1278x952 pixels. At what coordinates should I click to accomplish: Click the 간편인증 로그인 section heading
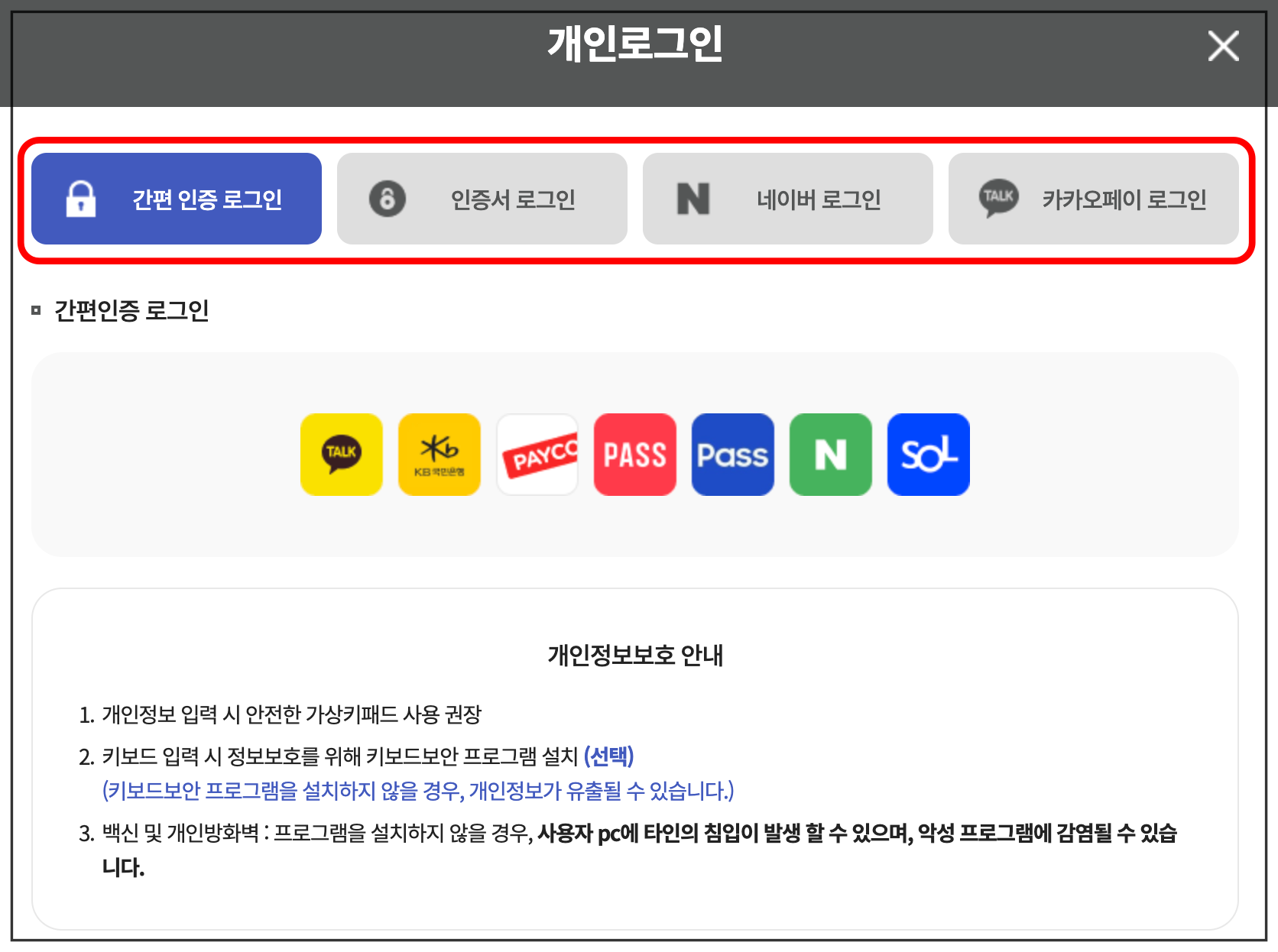pos(131,310)
